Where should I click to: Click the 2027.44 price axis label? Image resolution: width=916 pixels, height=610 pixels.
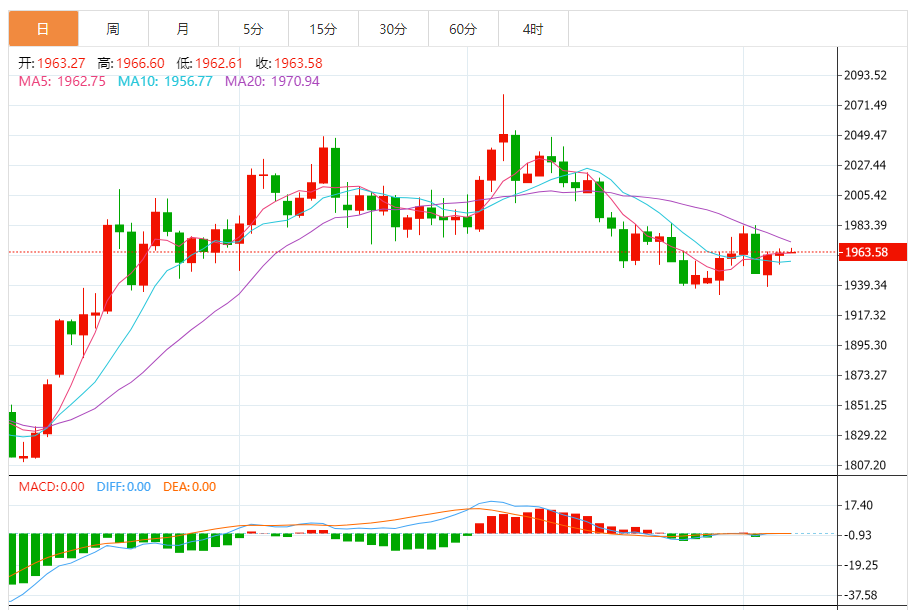pyautogui.click(x=865, y=165)
